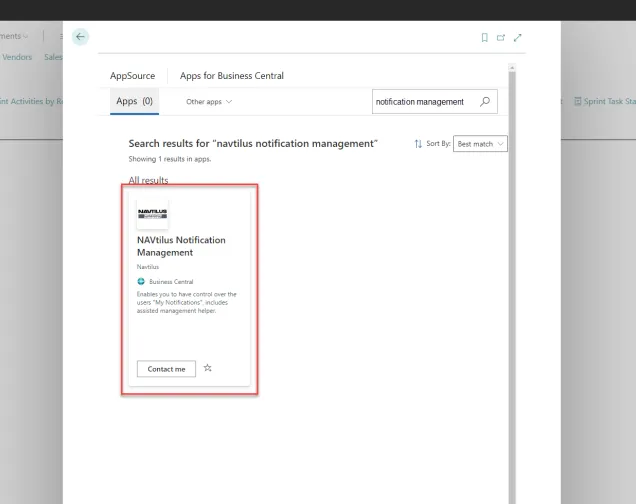Click the favorite star on NAVtilus card

coord(208,368)
